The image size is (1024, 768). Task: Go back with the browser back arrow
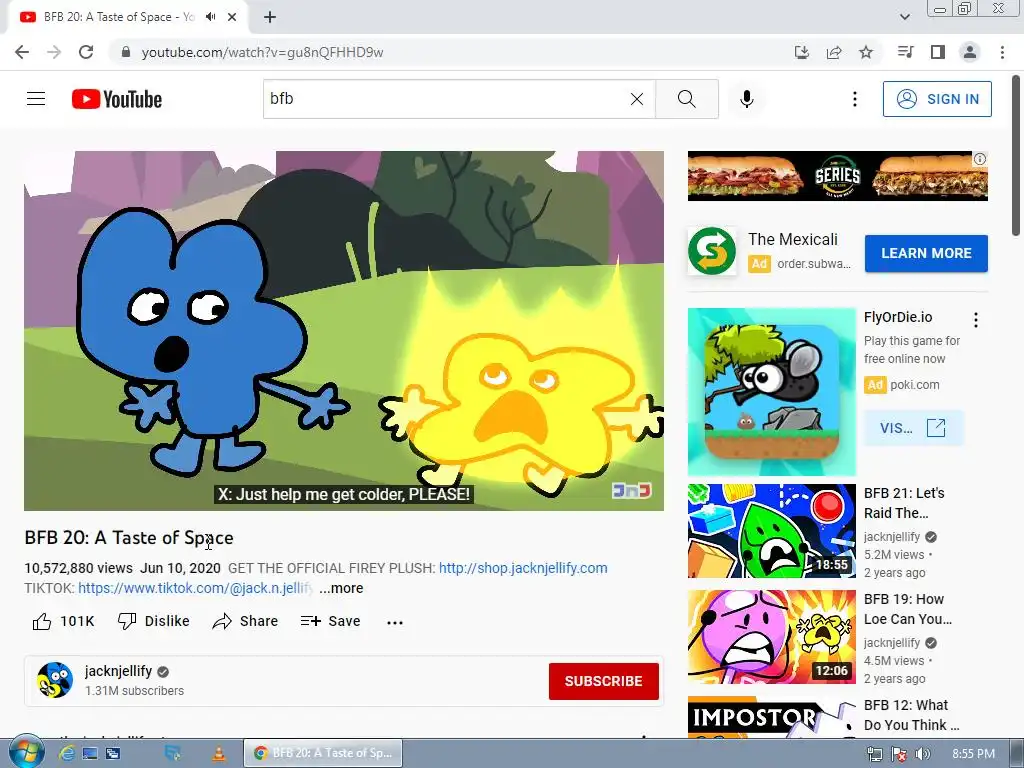(22, 52)
